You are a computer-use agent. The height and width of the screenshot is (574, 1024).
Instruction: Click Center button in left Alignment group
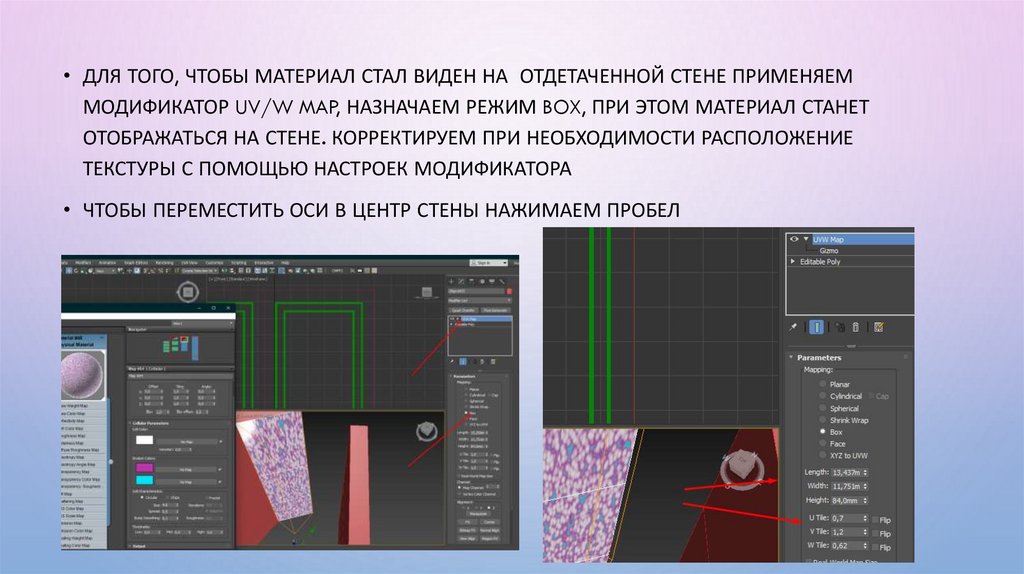[x=489, y=522]
